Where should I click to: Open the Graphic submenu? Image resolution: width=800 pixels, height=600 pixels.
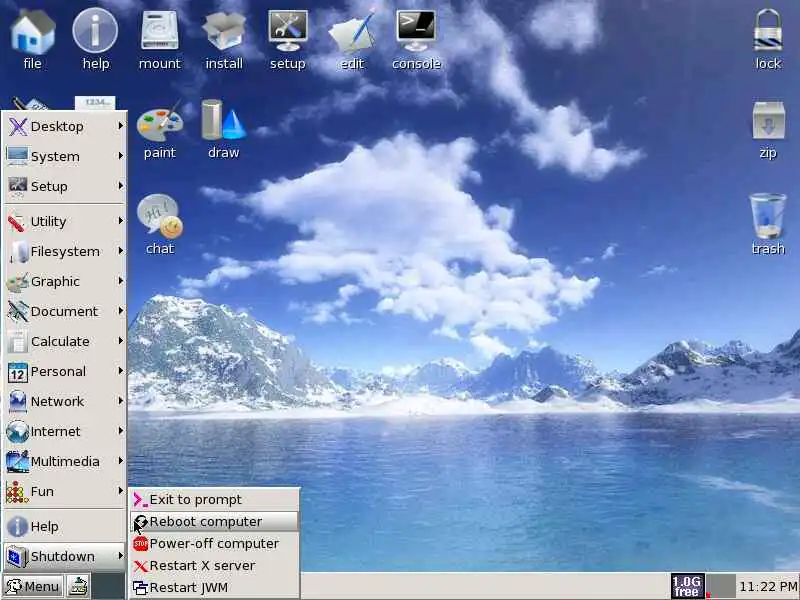click(65, 281)
